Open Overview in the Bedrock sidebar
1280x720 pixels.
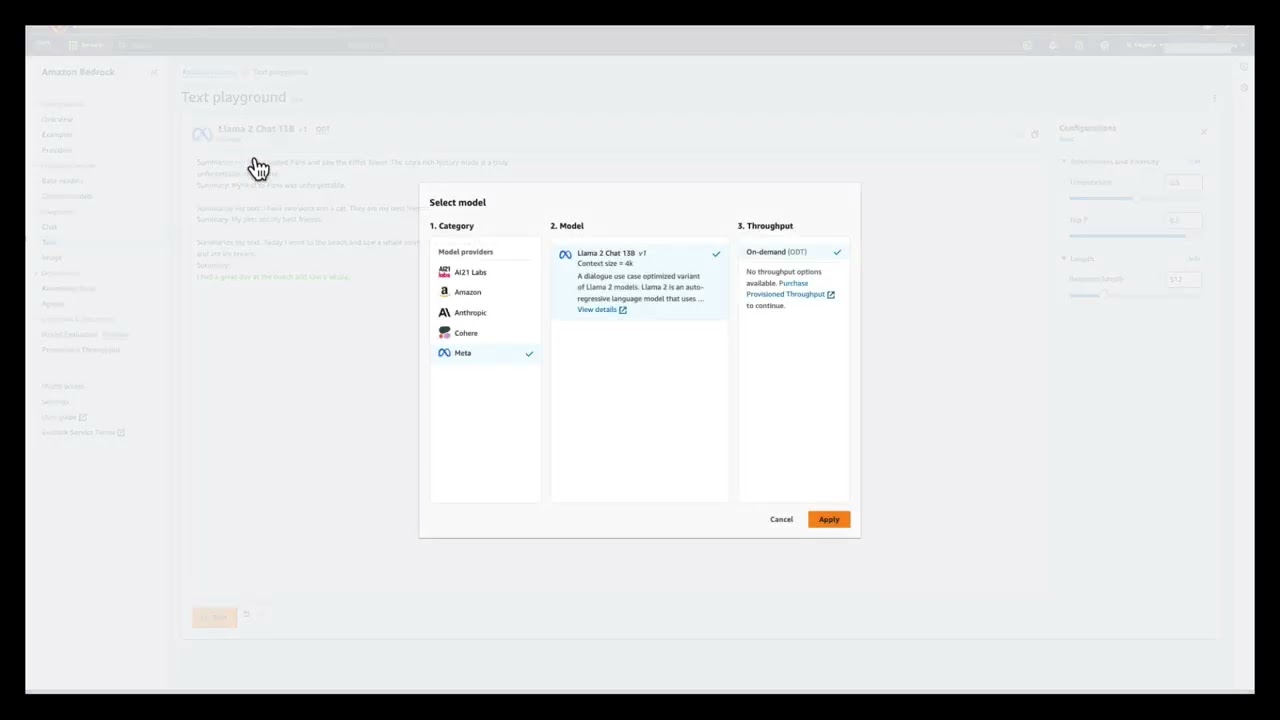57,119
